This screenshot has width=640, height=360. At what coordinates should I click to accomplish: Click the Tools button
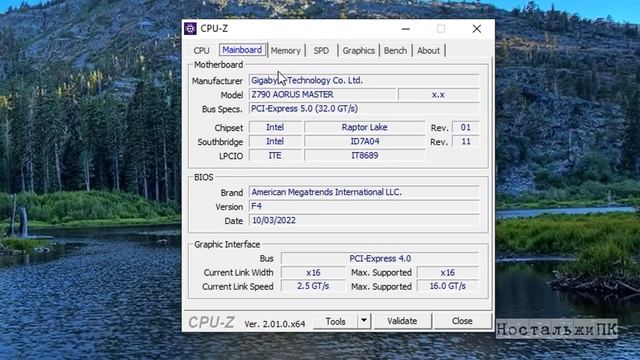click(336, 322)
